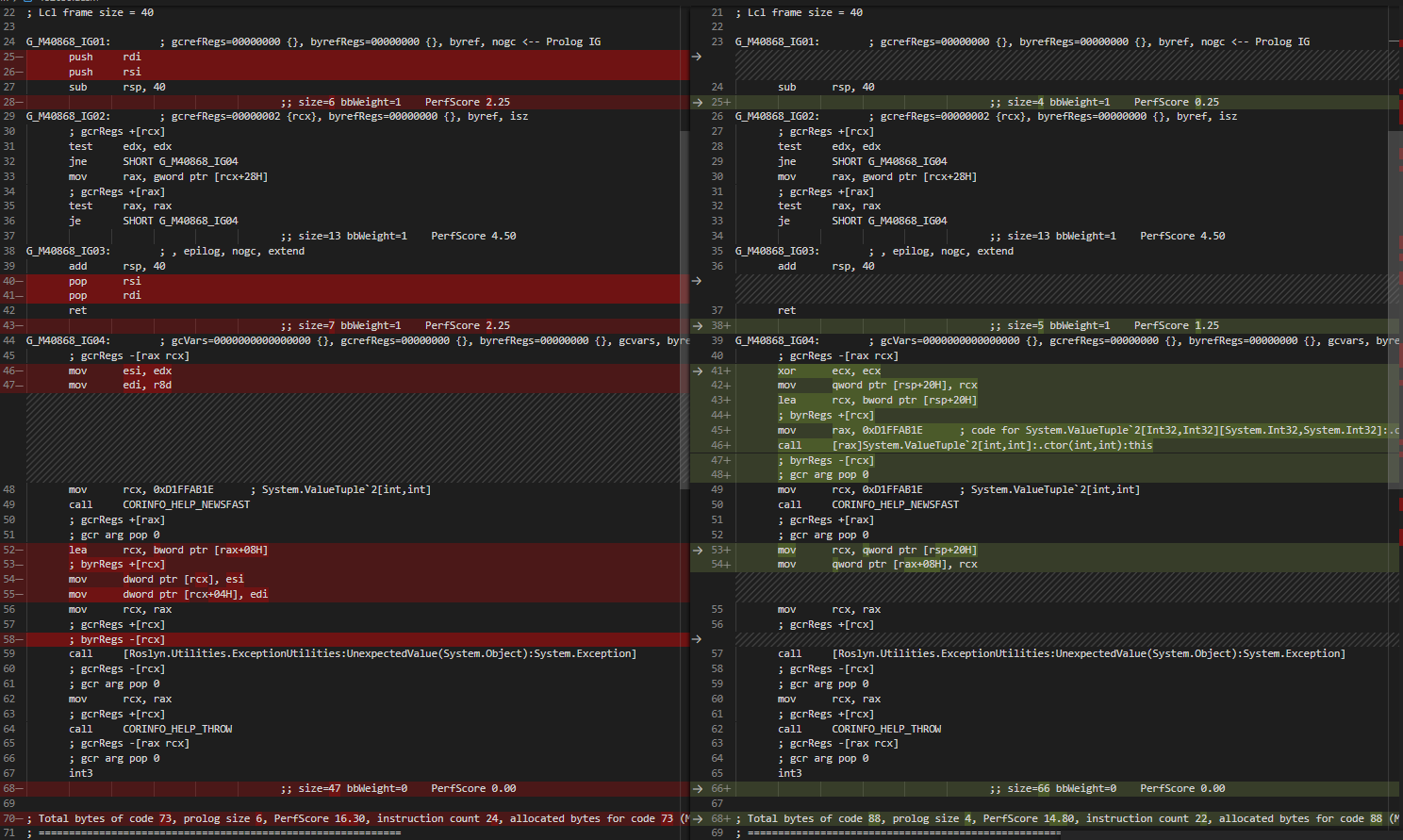Viewport: 1403px width, 840px height.
Task: Click 'call CORINFO_HELP_NEWSFAST' in left pane
Action: [x=159, y=504]
